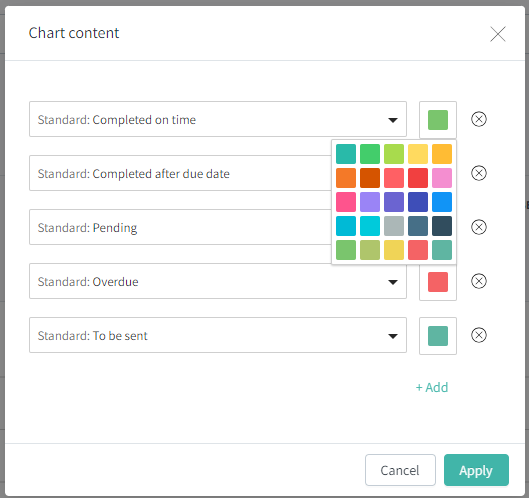Viewport: 529px width, 498px height.
Task: Click Apply to save chart content
Action: pyautogui.click(x=476, y=470)
